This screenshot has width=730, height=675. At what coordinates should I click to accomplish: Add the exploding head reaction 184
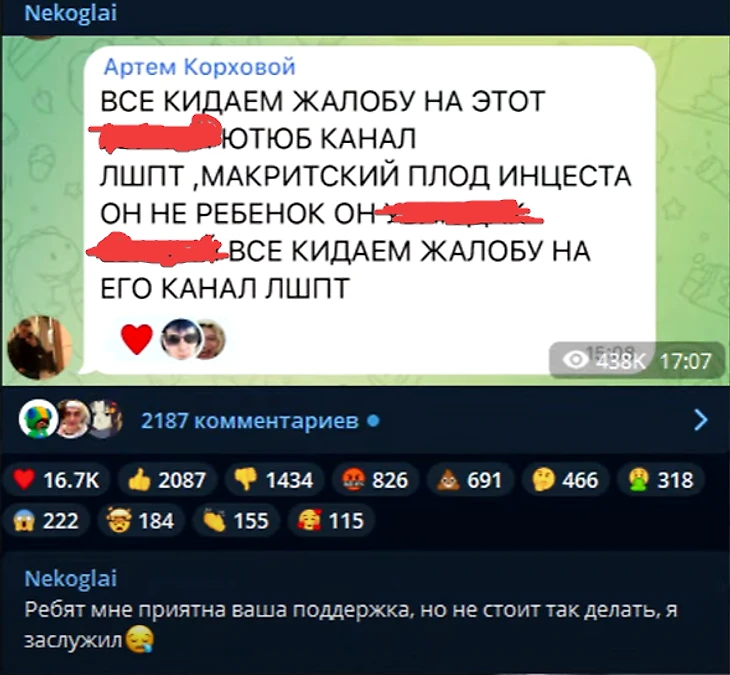tap(141, 520)
